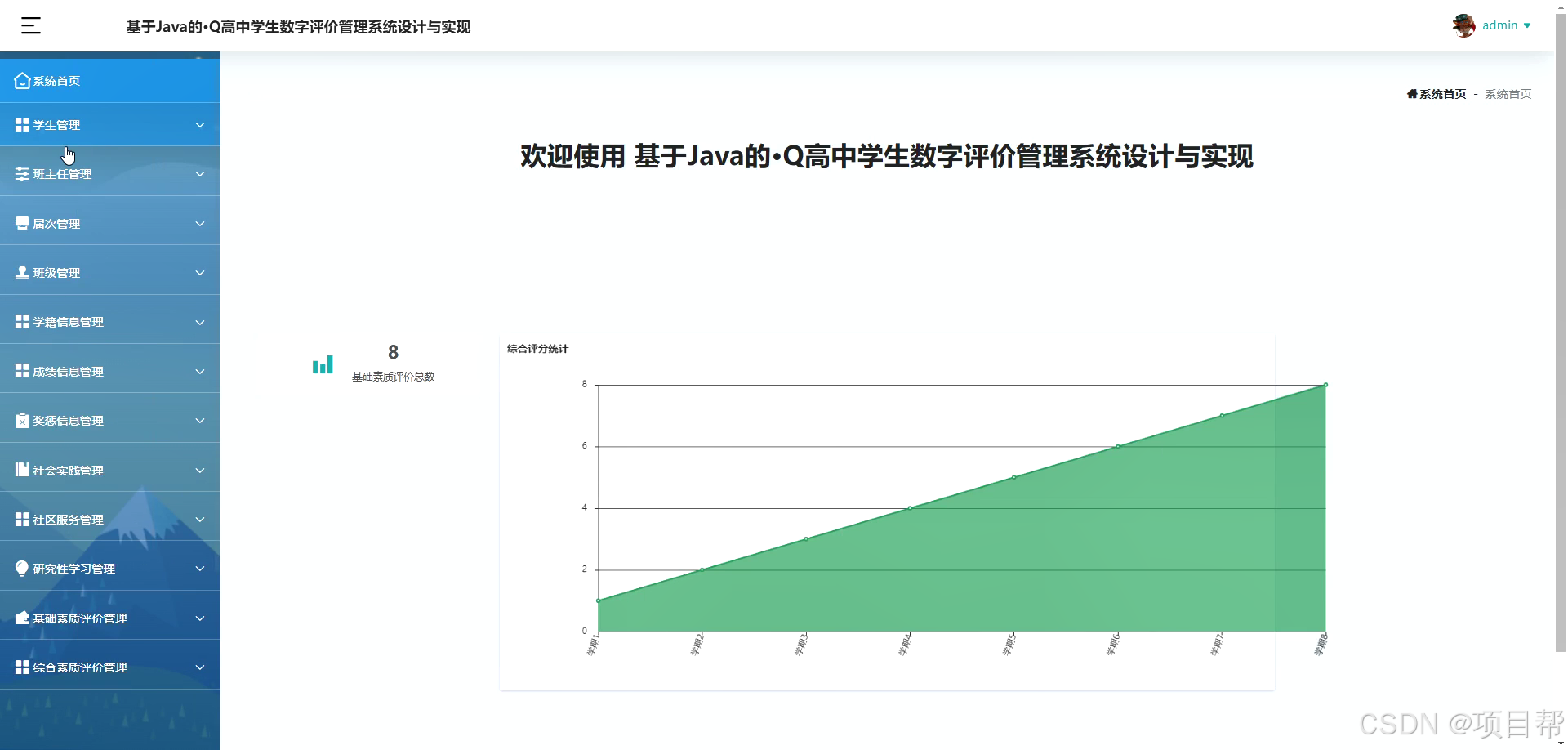The height and width of the screenshot is (750, 1568).
Task: Open the 研究性学习管理 menu label
Action: (74, 569)
